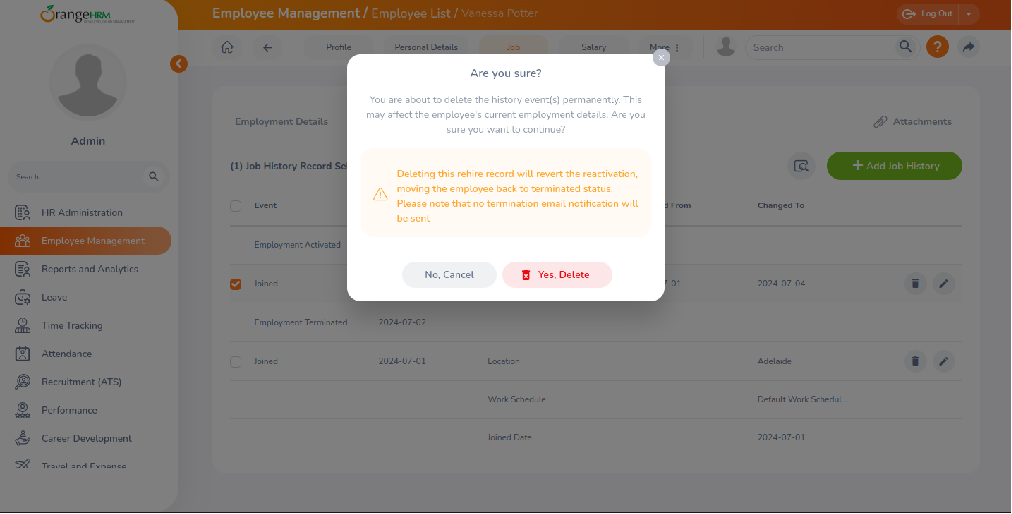1012x514 pixels.
Task: Click No, Cancel button
Action: tap(449, 274)
